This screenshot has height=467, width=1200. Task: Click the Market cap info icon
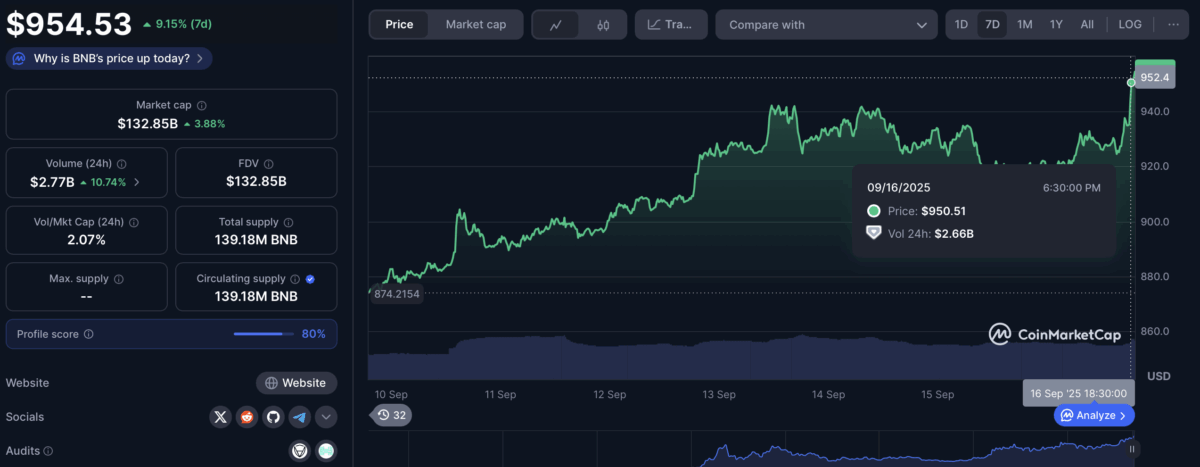(x=202, y=105)
